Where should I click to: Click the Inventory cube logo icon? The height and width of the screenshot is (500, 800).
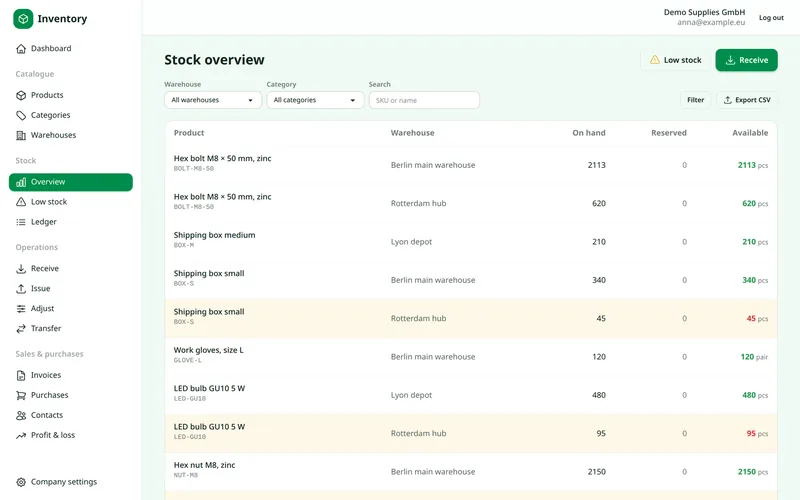pyautogui.click(x=23, y=19)
